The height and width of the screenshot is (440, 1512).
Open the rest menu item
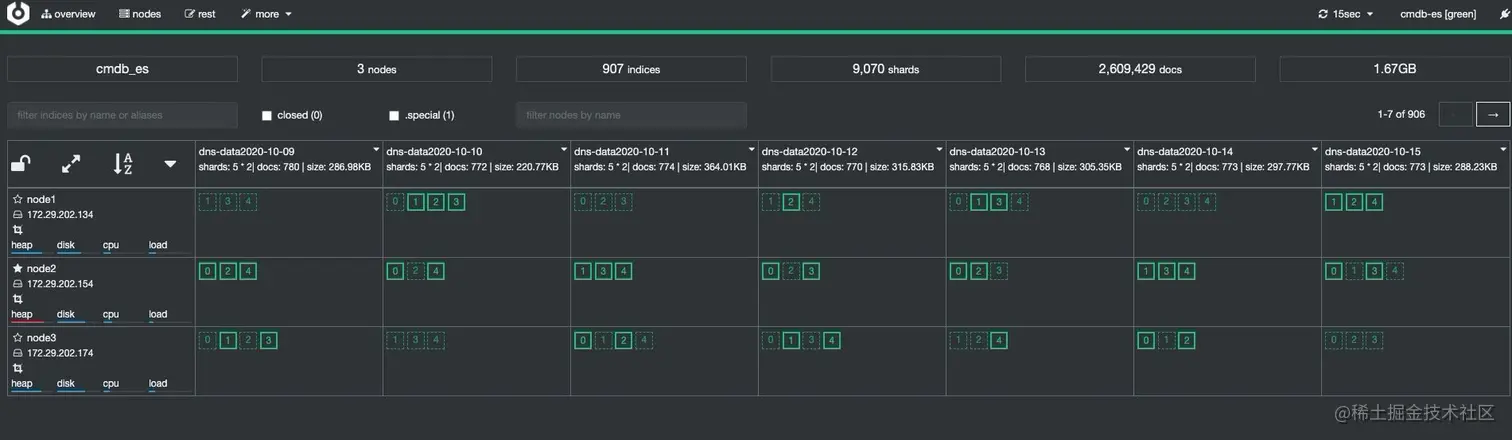click(x=200, y=14)
